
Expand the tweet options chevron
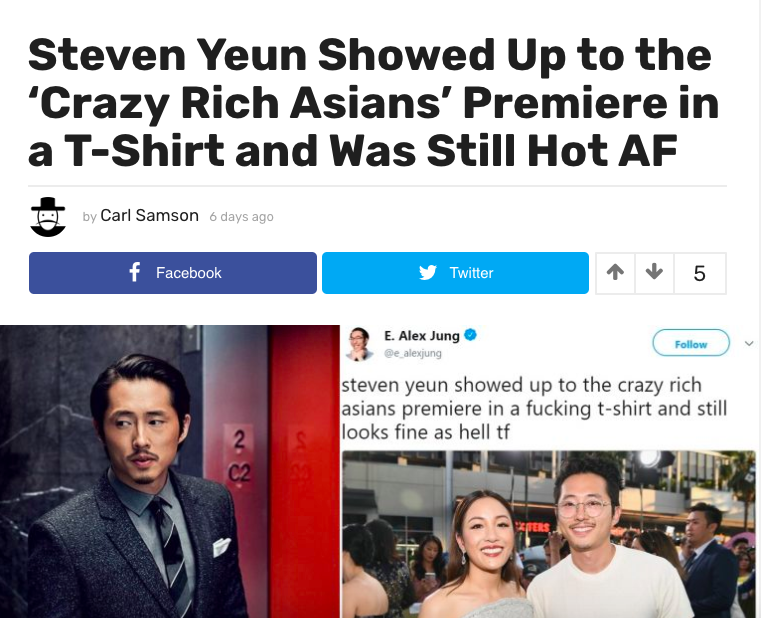pos(749,344)
